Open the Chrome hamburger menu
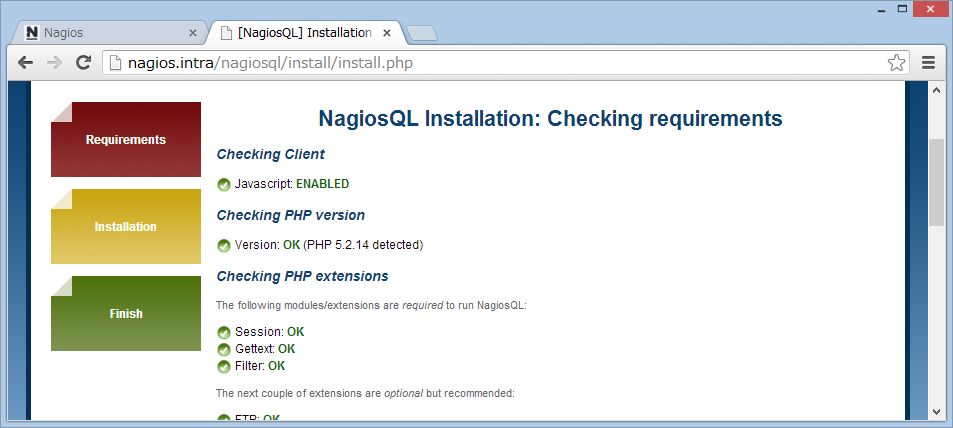Viewport: 953px width, 428px height. (x=928, y=62)
